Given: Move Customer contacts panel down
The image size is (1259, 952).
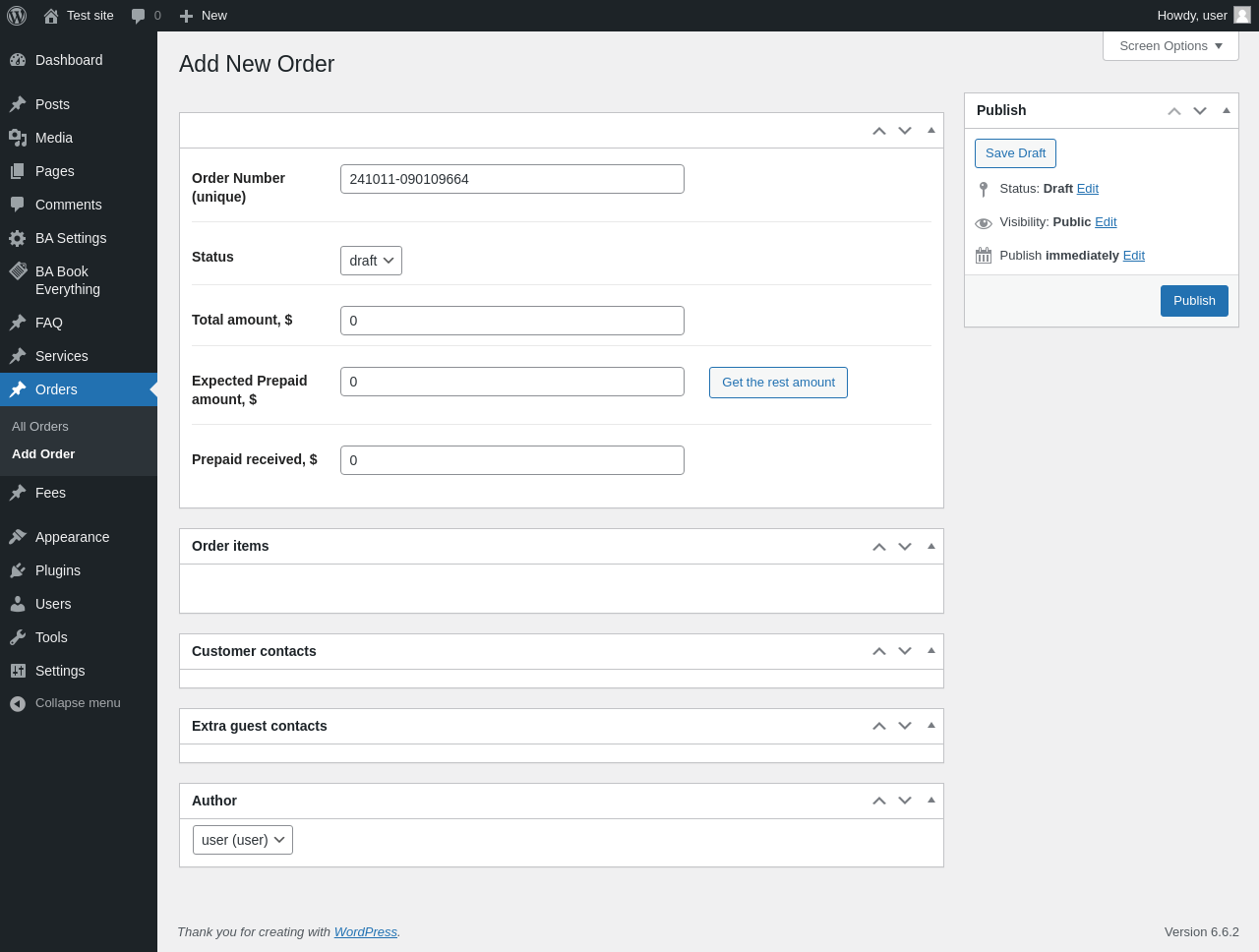Looking at the screenshot, I should tap(905, 651).
